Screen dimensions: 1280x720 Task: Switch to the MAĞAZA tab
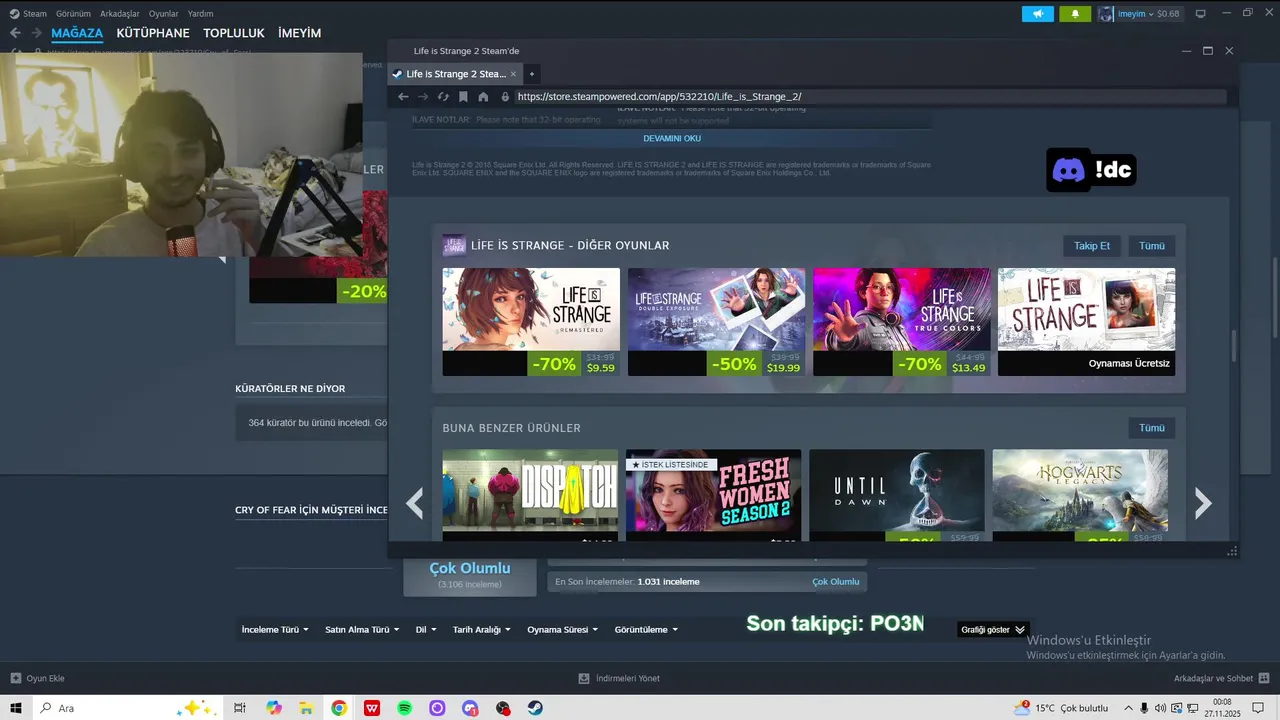click(x=77, y=33)
